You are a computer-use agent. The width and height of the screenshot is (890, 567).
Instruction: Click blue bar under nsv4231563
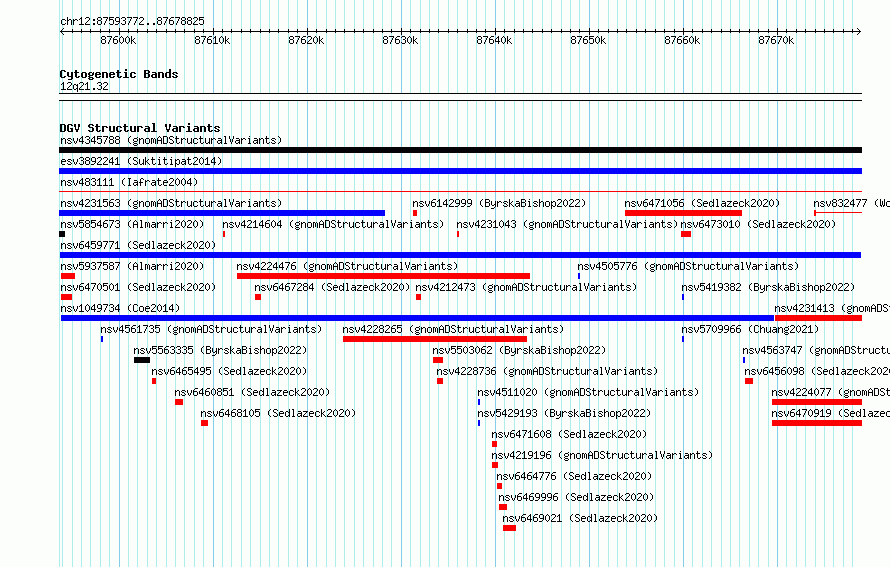[x=222, y=213]
